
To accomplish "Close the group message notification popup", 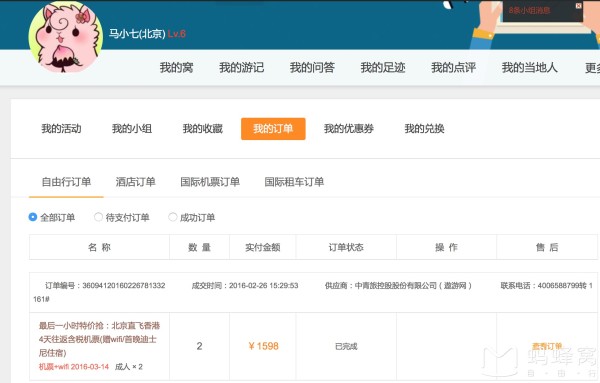I will point(578,5).
